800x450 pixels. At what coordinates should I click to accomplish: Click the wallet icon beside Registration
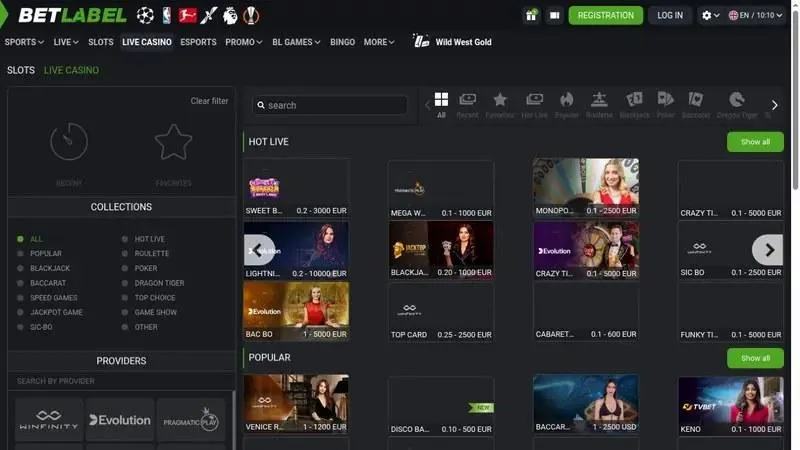tap(555, 15)
